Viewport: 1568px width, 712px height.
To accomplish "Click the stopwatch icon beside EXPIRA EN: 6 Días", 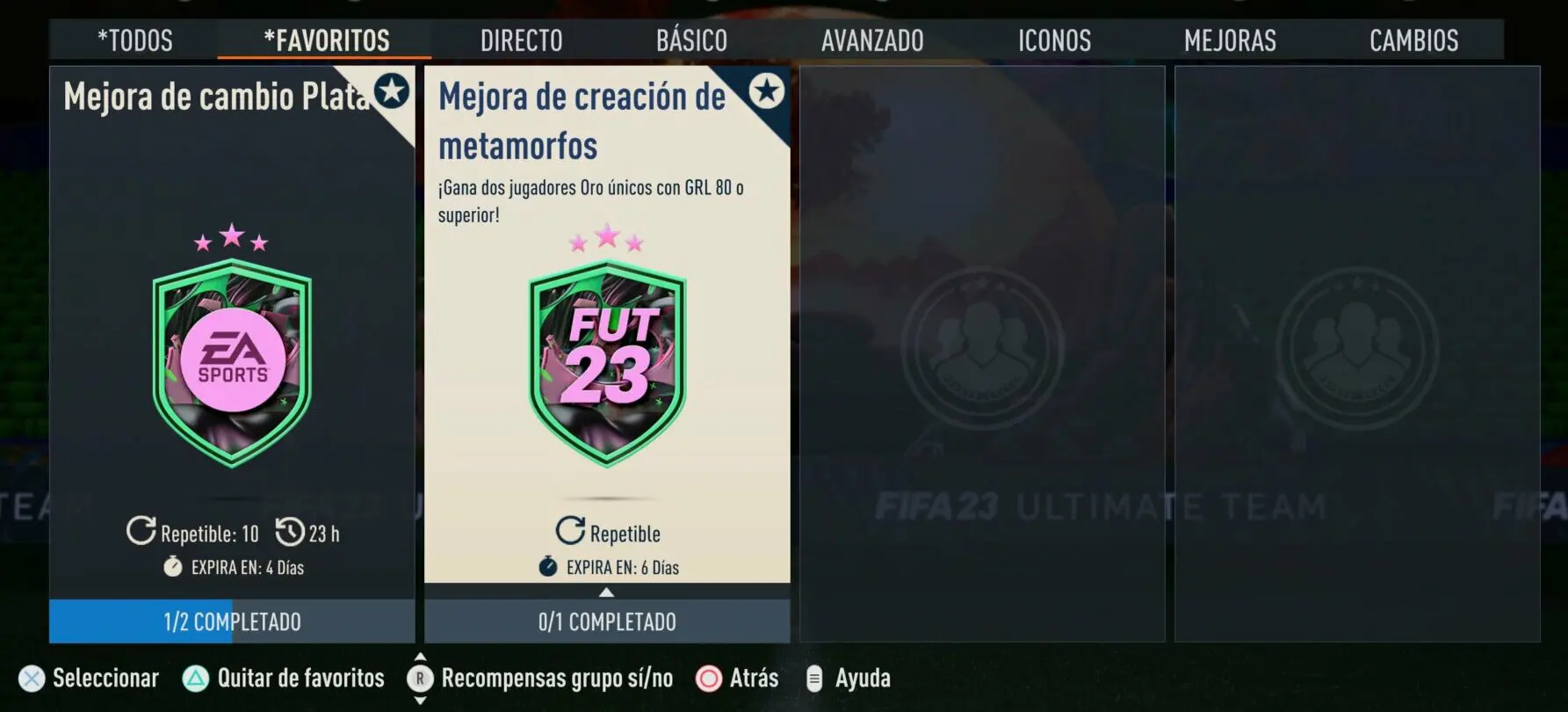I will [x=548, y=566].
